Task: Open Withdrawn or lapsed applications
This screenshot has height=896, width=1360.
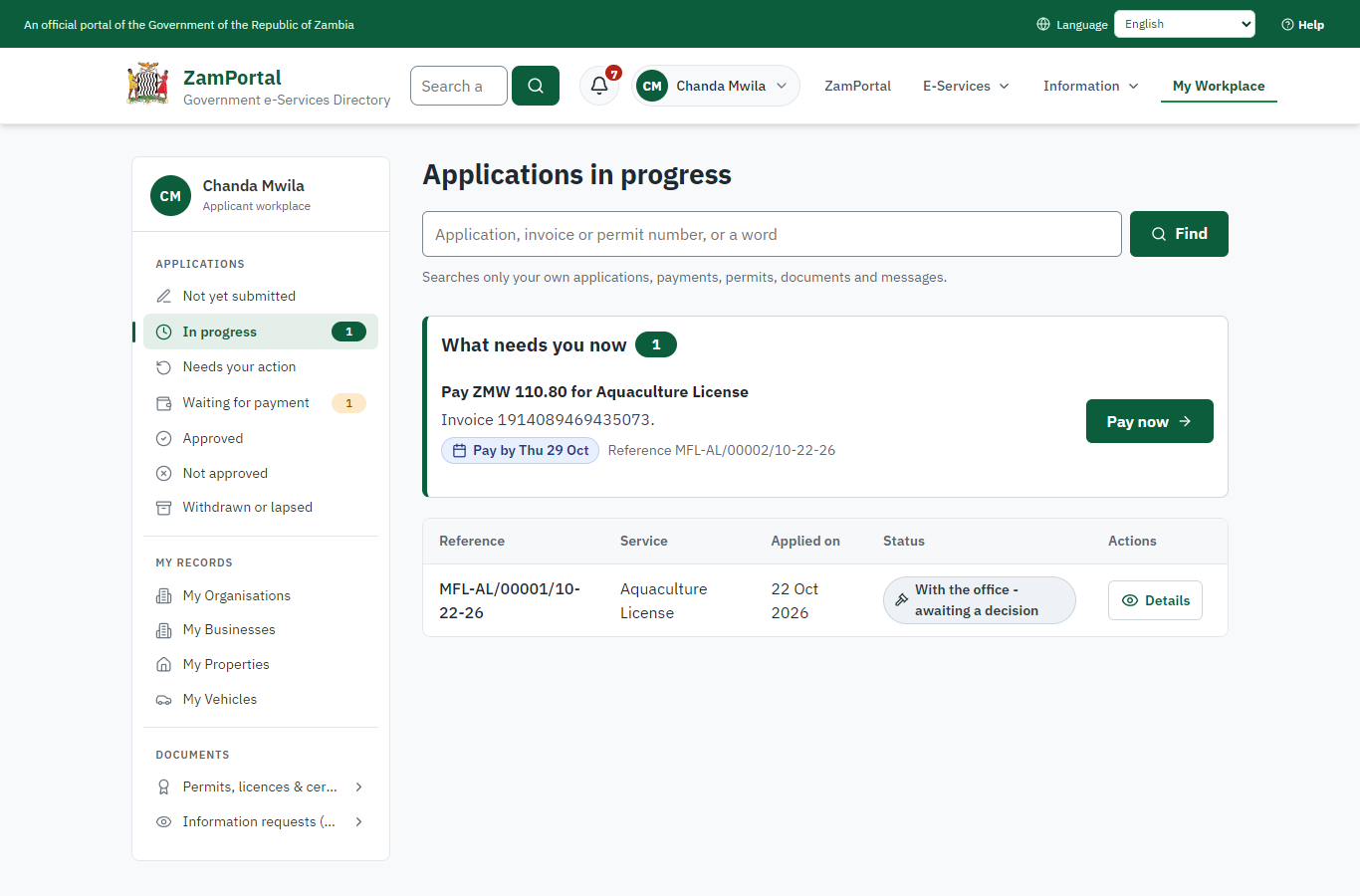Action: pyautogui.click(x=261, y=507)
